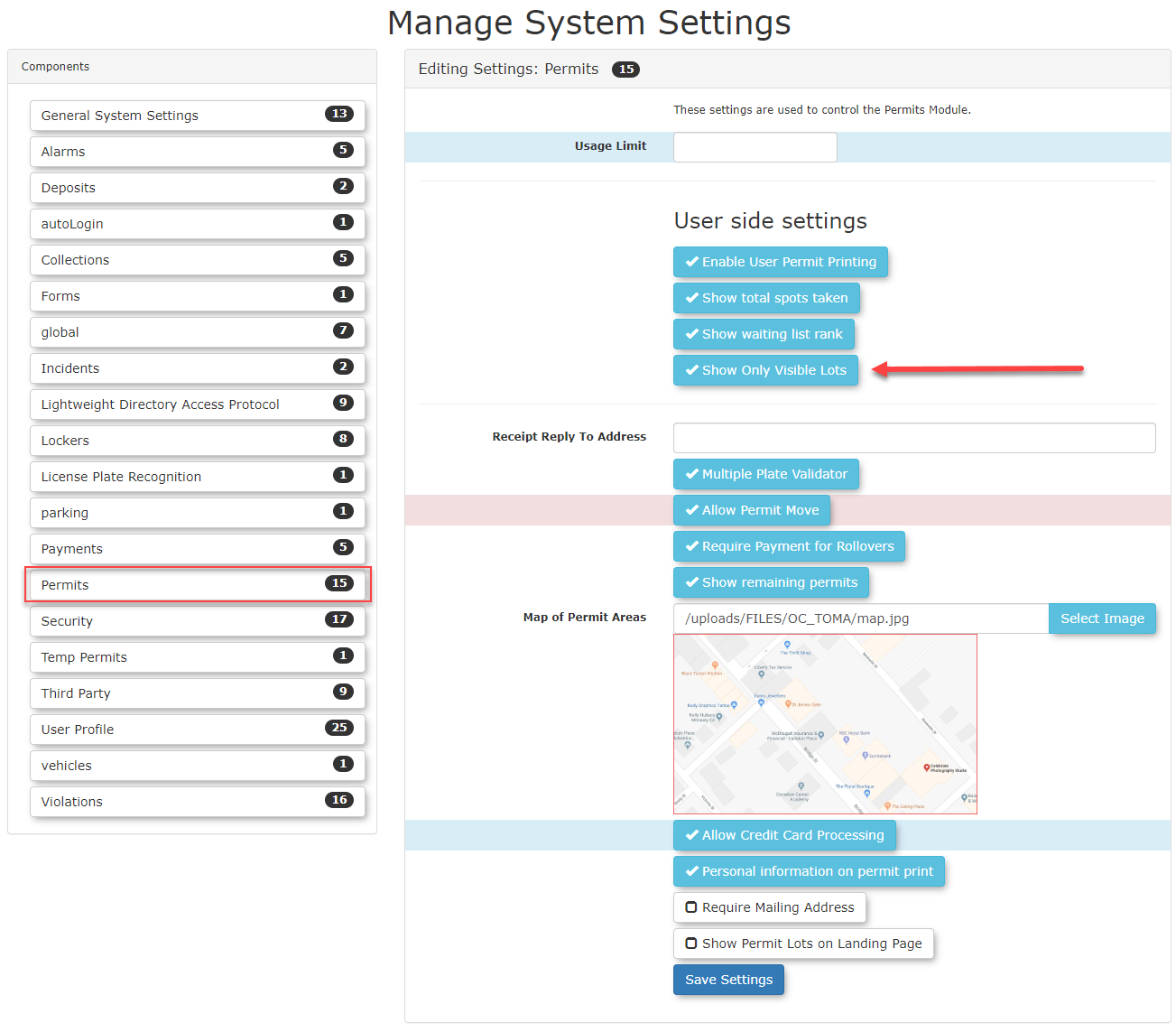Open Lightweight Directory Access Protocol settings
The width and height of the screenshot is (1176, 1032).
coord(198,404)
